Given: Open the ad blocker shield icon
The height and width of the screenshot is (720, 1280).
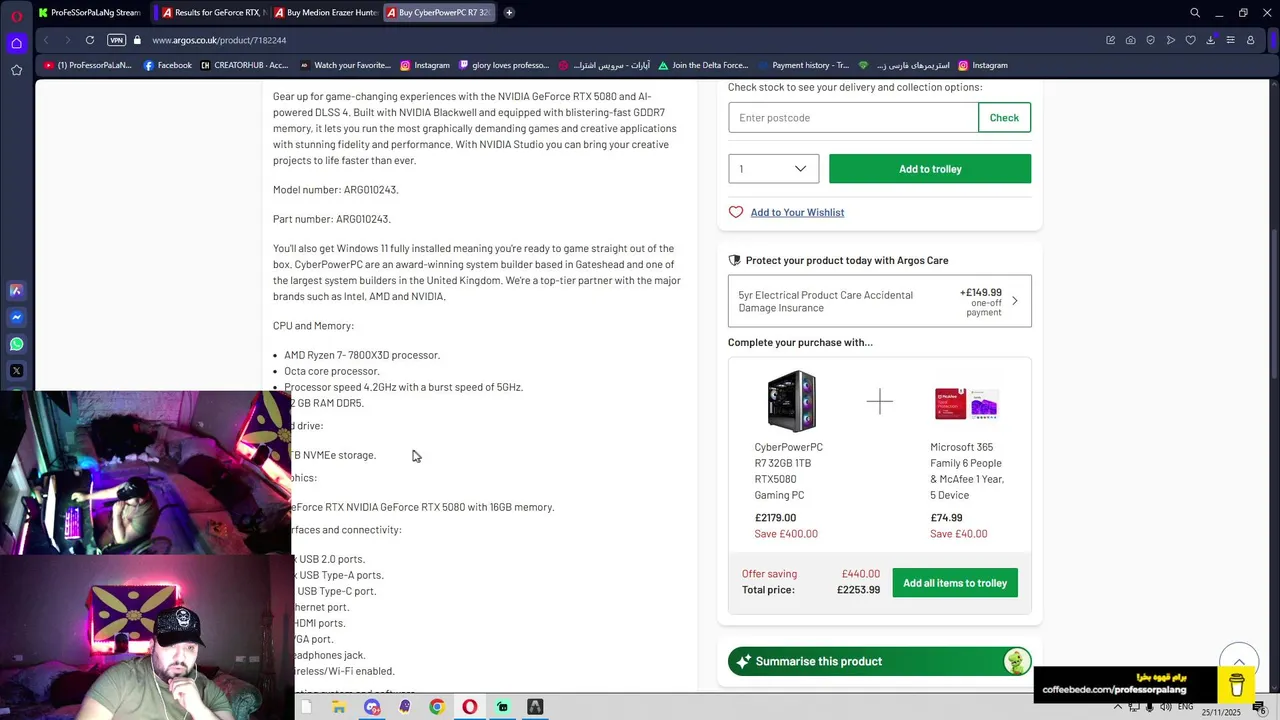Looking at the screenshot, I should click(x=1150, y=40).
